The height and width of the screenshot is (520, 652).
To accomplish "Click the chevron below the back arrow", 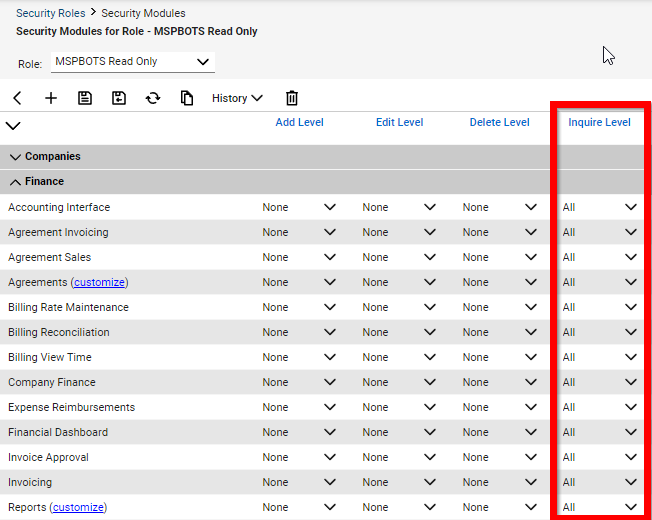I will tap(13, 126).
